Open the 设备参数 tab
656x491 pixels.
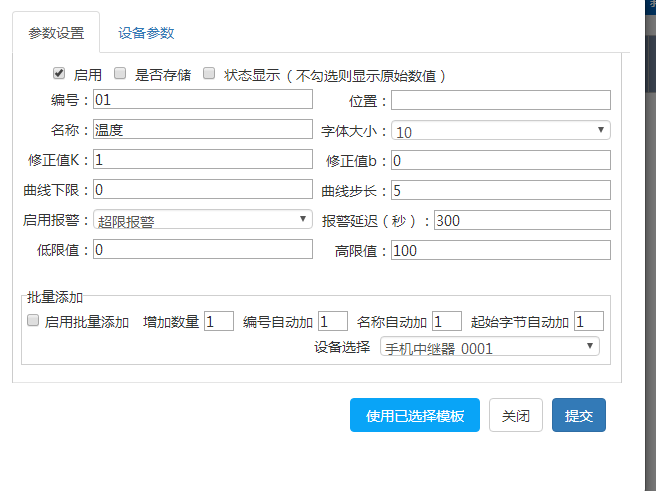click(x=146, y=33)
